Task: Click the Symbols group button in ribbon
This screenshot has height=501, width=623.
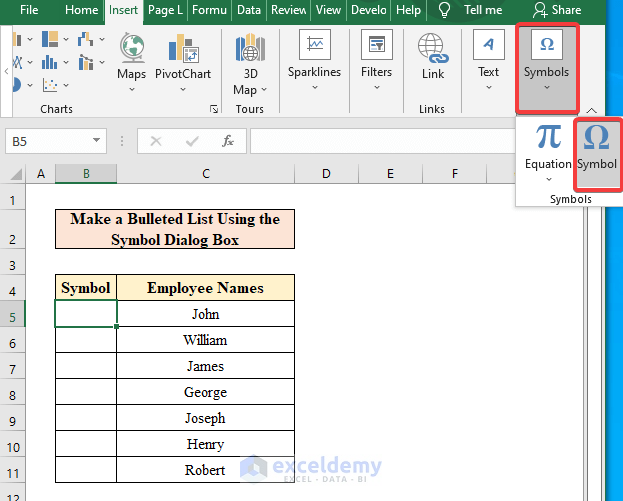Action: coord(547,68)
